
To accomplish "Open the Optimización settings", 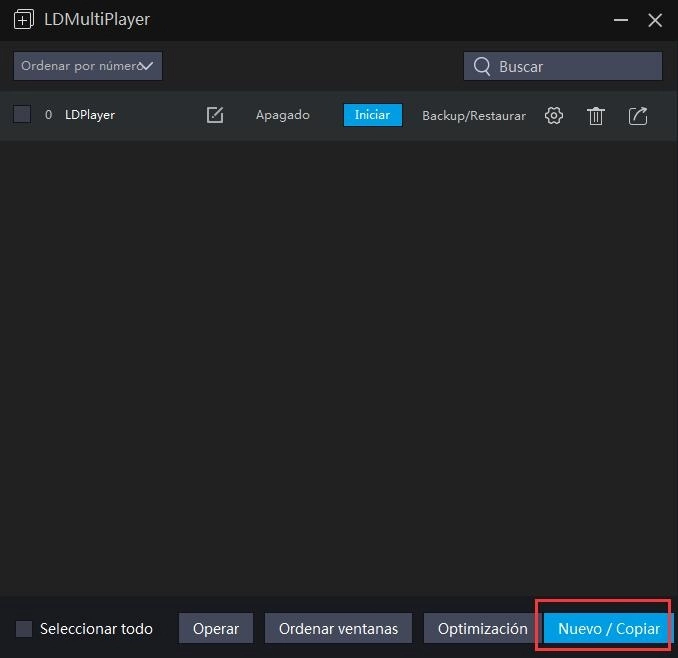I will (x=483, y=628).
